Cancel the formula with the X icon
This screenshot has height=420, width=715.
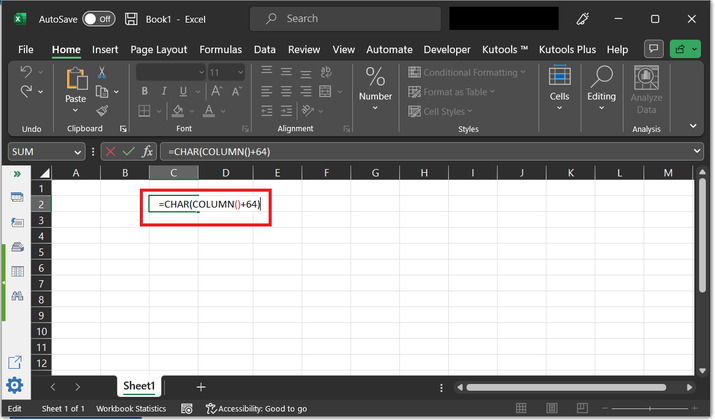point(110,151)
